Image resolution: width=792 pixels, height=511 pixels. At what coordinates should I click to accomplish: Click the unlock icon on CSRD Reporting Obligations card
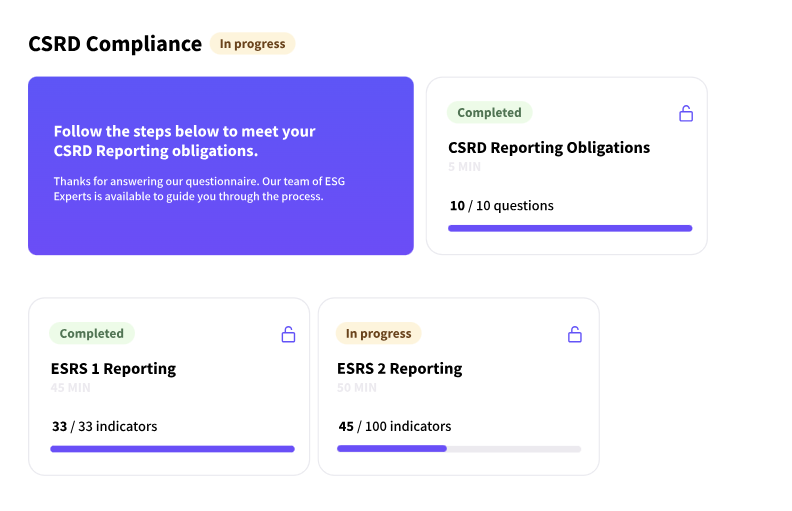click(x=686, y=114)
